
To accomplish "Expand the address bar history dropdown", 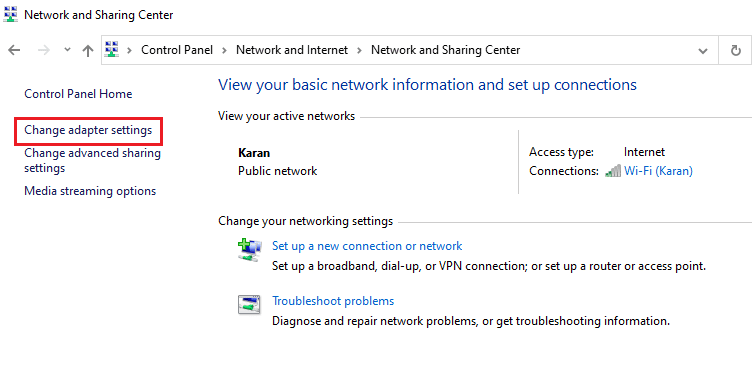I will (x=703, y=50).
